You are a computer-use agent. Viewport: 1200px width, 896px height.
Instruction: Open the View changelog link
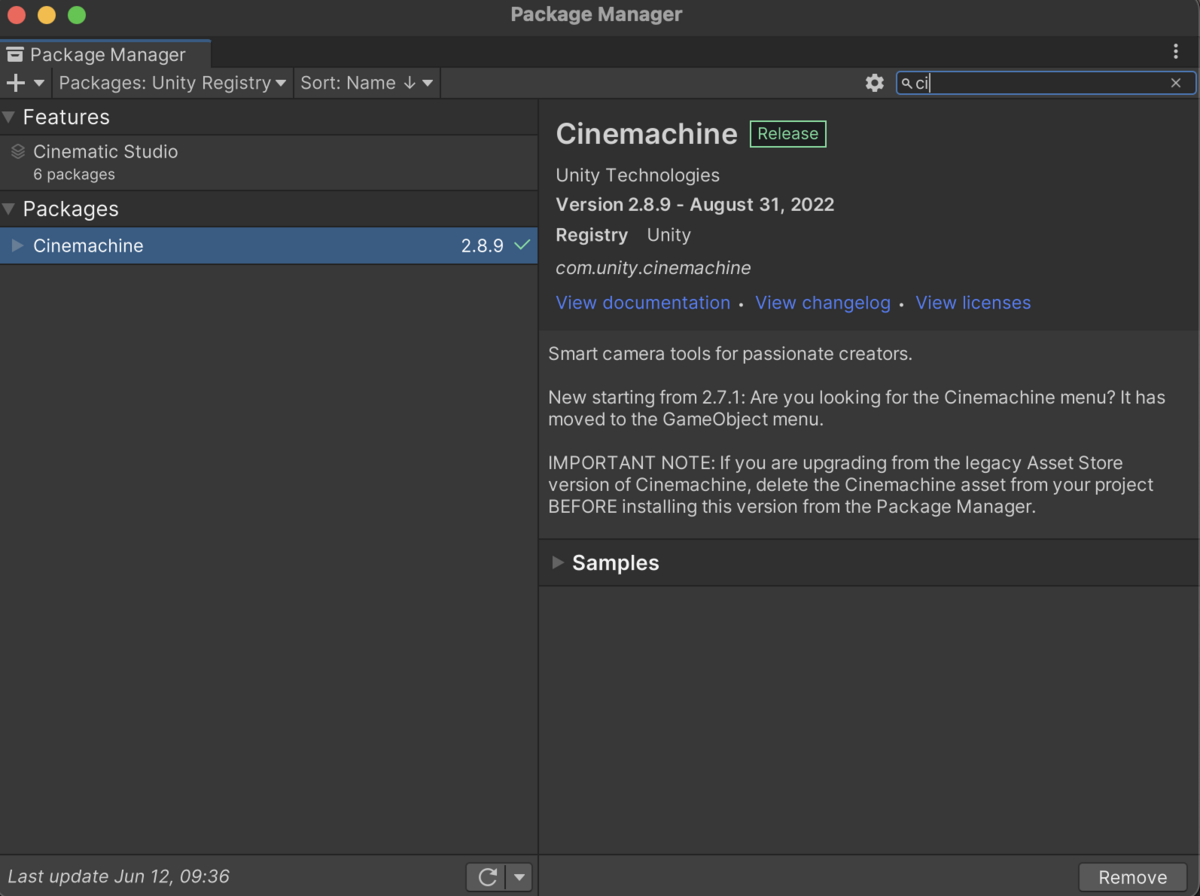pos(822,303)
